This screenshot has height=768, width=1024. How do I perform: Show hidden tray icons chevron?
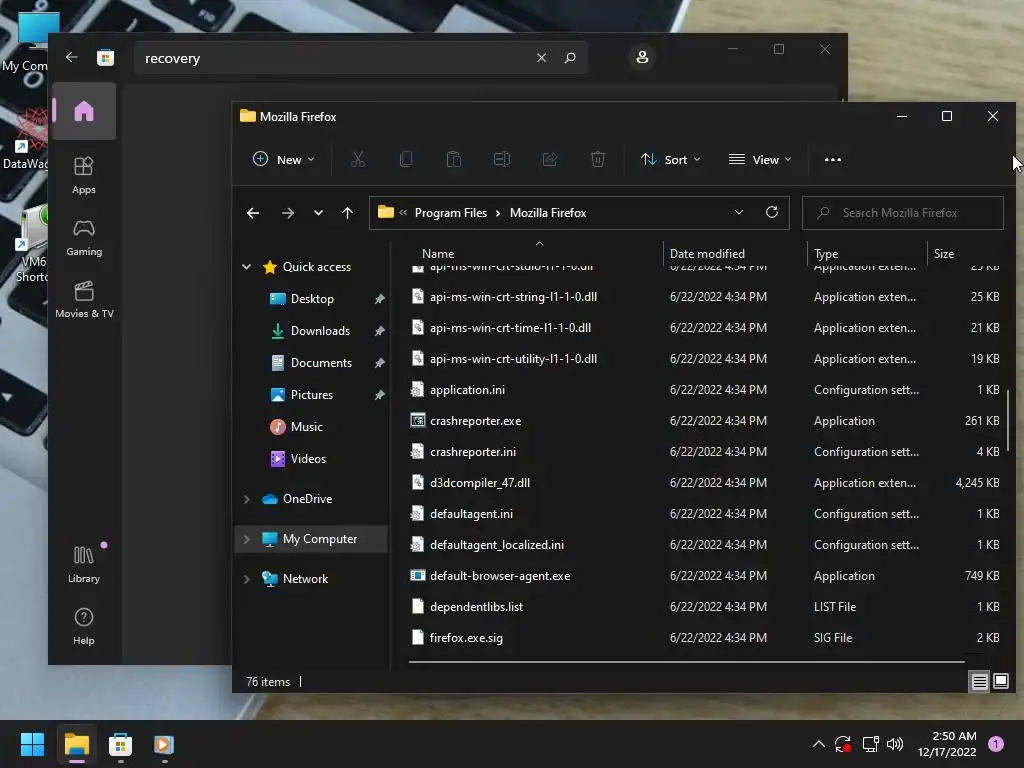point(818,744)
